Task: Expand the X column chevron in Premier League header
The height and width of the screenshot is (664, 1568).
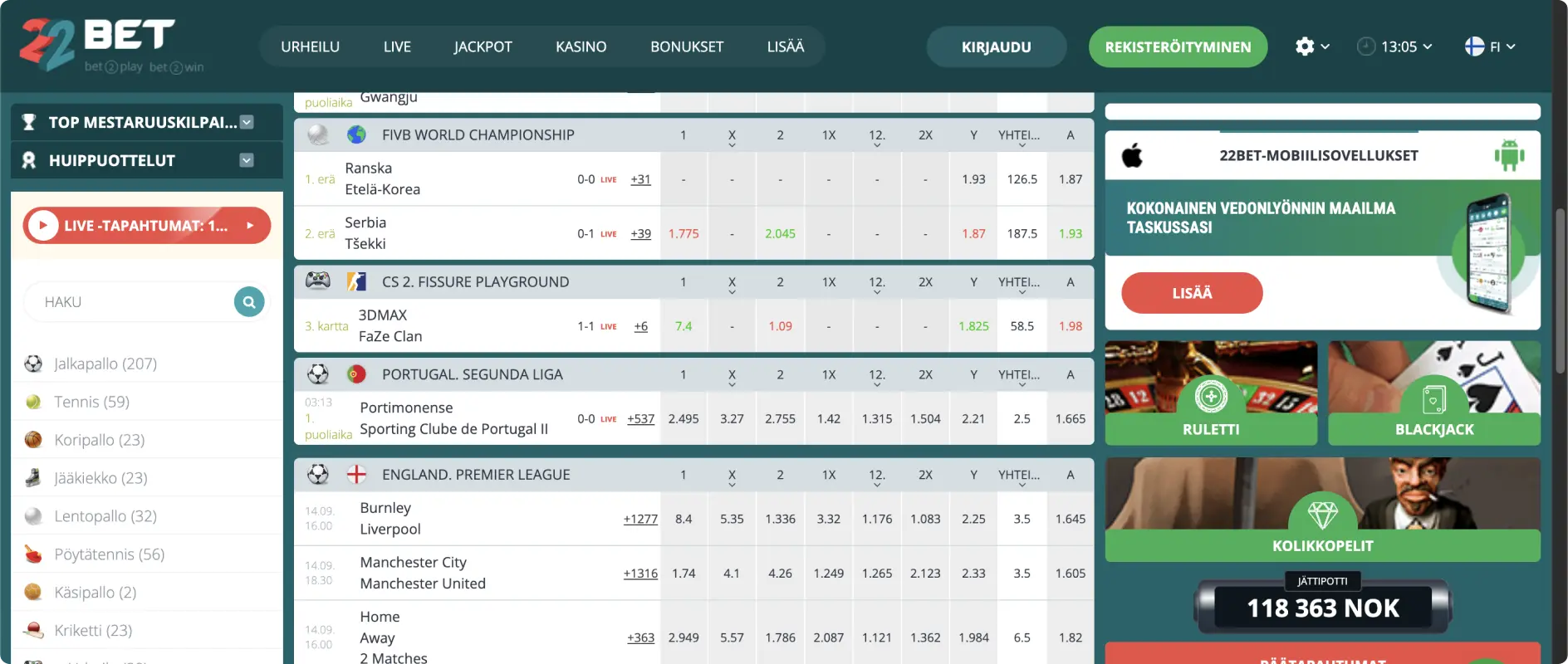Action: click(x=732, y=484)
